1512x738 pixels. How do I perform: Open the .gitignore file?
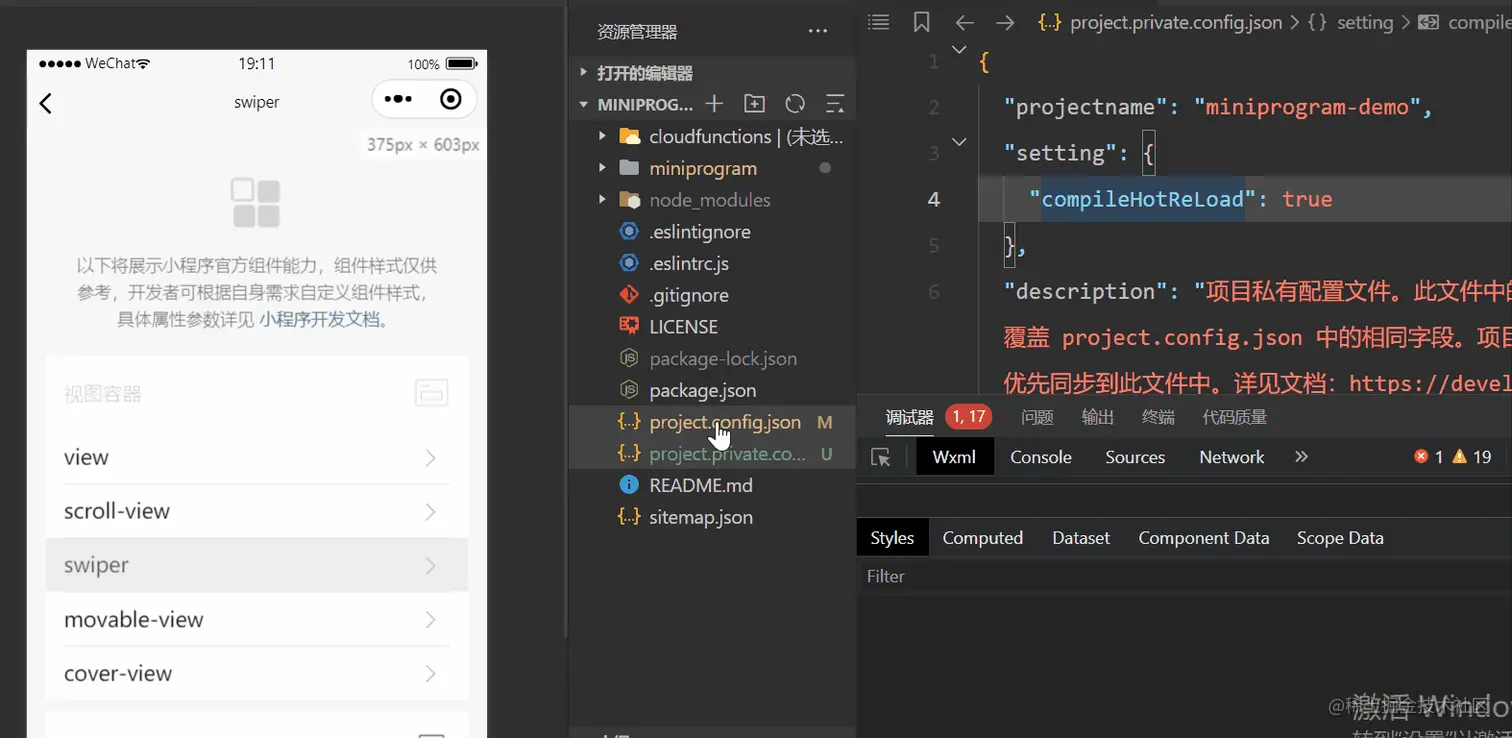click(x=712, y=295)
